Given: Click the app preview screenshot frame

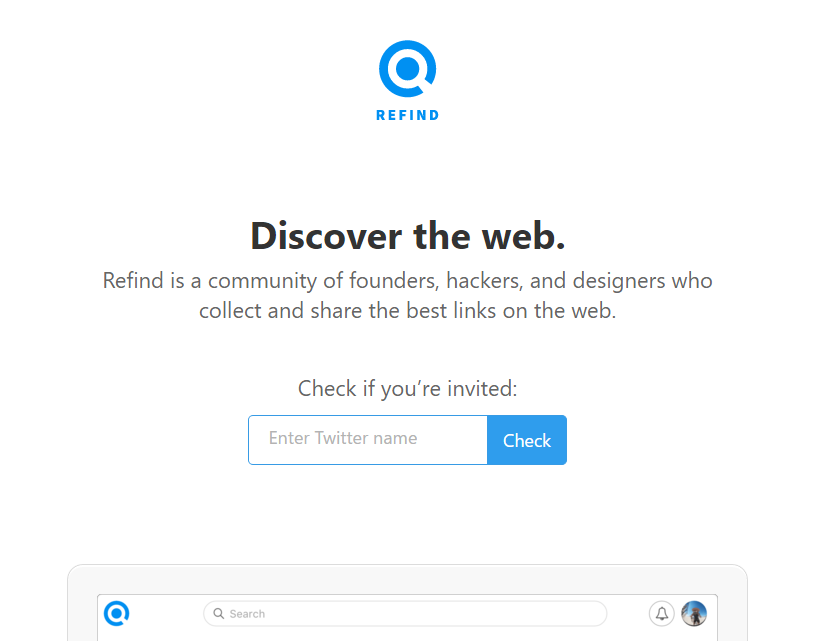Looking at the screenshot, I should pyautogui.click(x=407, y=618).
